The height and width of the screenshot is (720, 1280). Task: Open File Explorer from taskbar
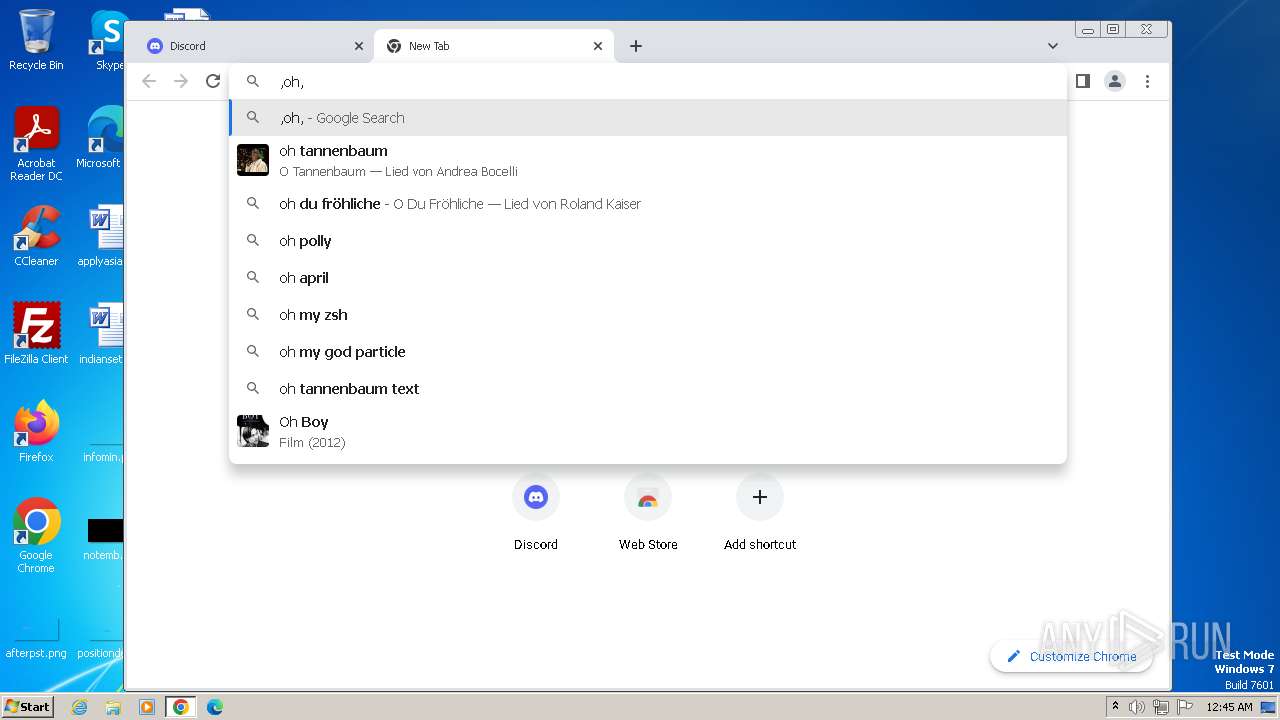[113, 707]
